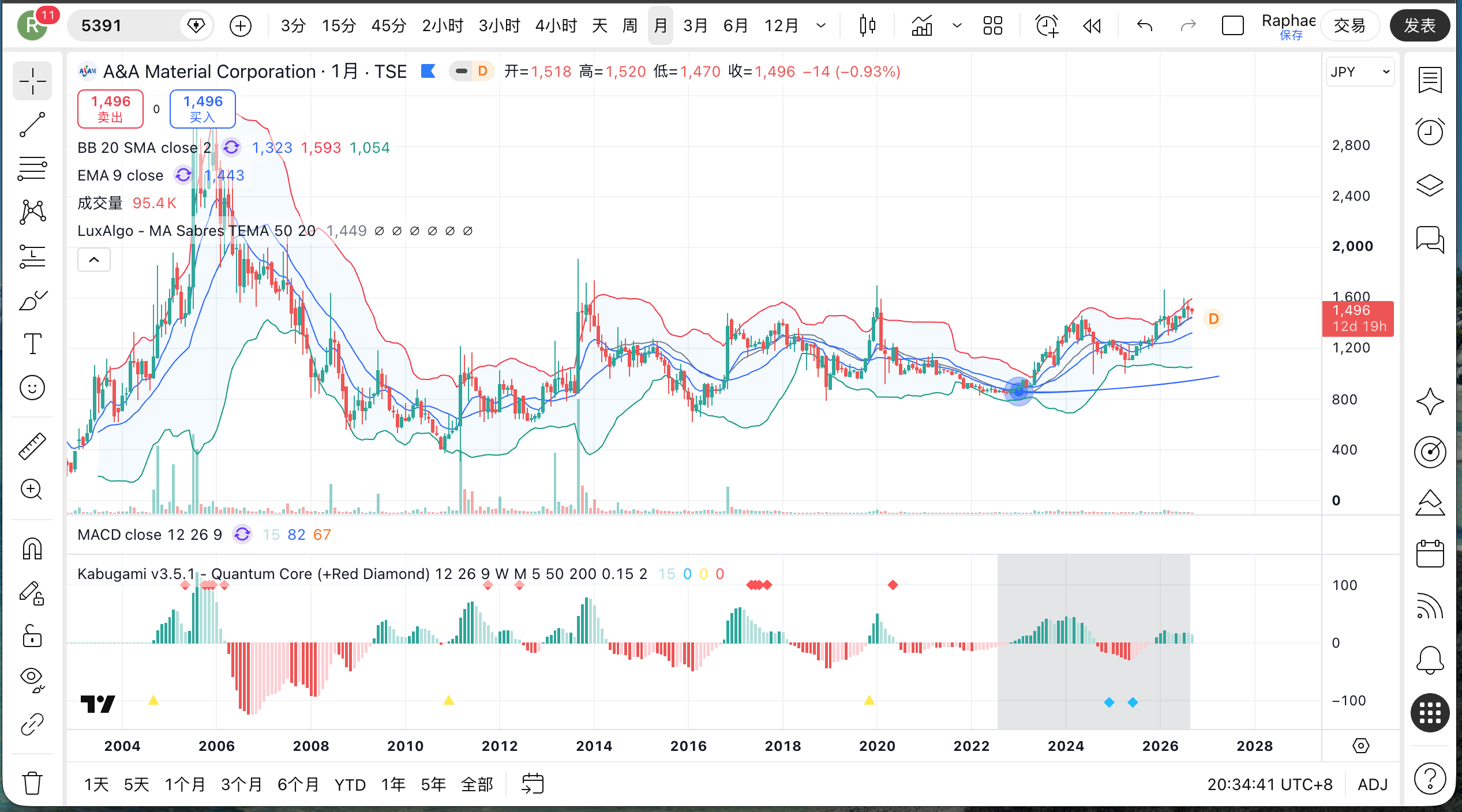Open the layout templates grid icon
The width and height of the screenshot is (1462, 812).
click(992, 25)
